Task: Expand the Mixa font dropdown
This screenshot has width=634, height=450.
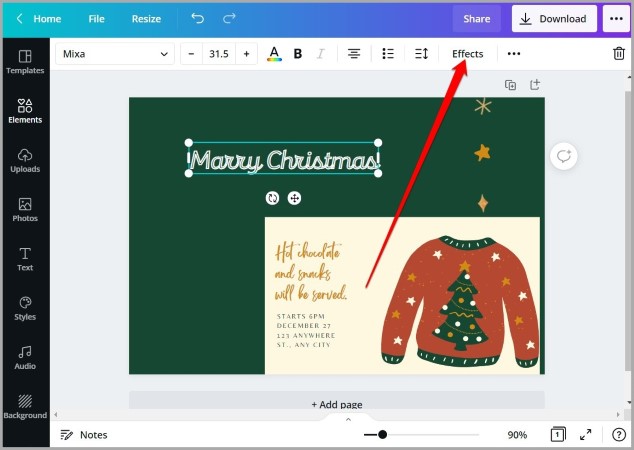Action: 115,54
